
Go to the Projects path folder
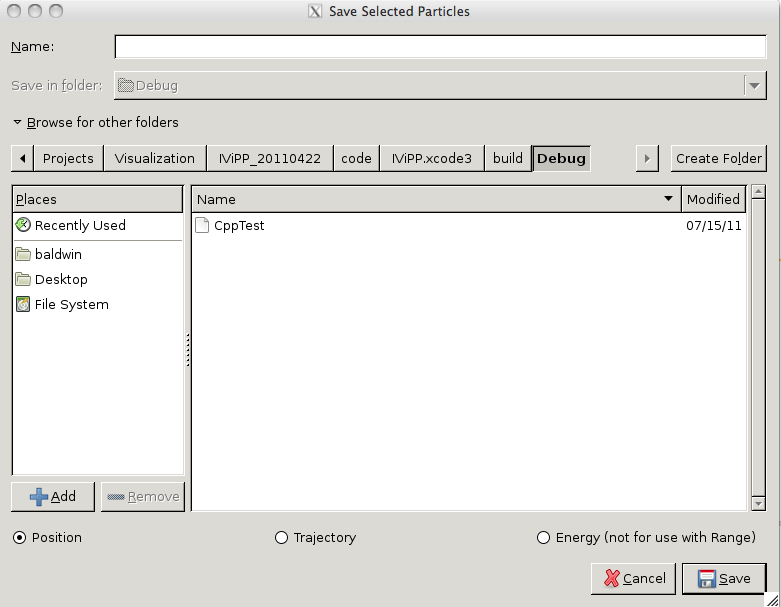tap(68, 158)
